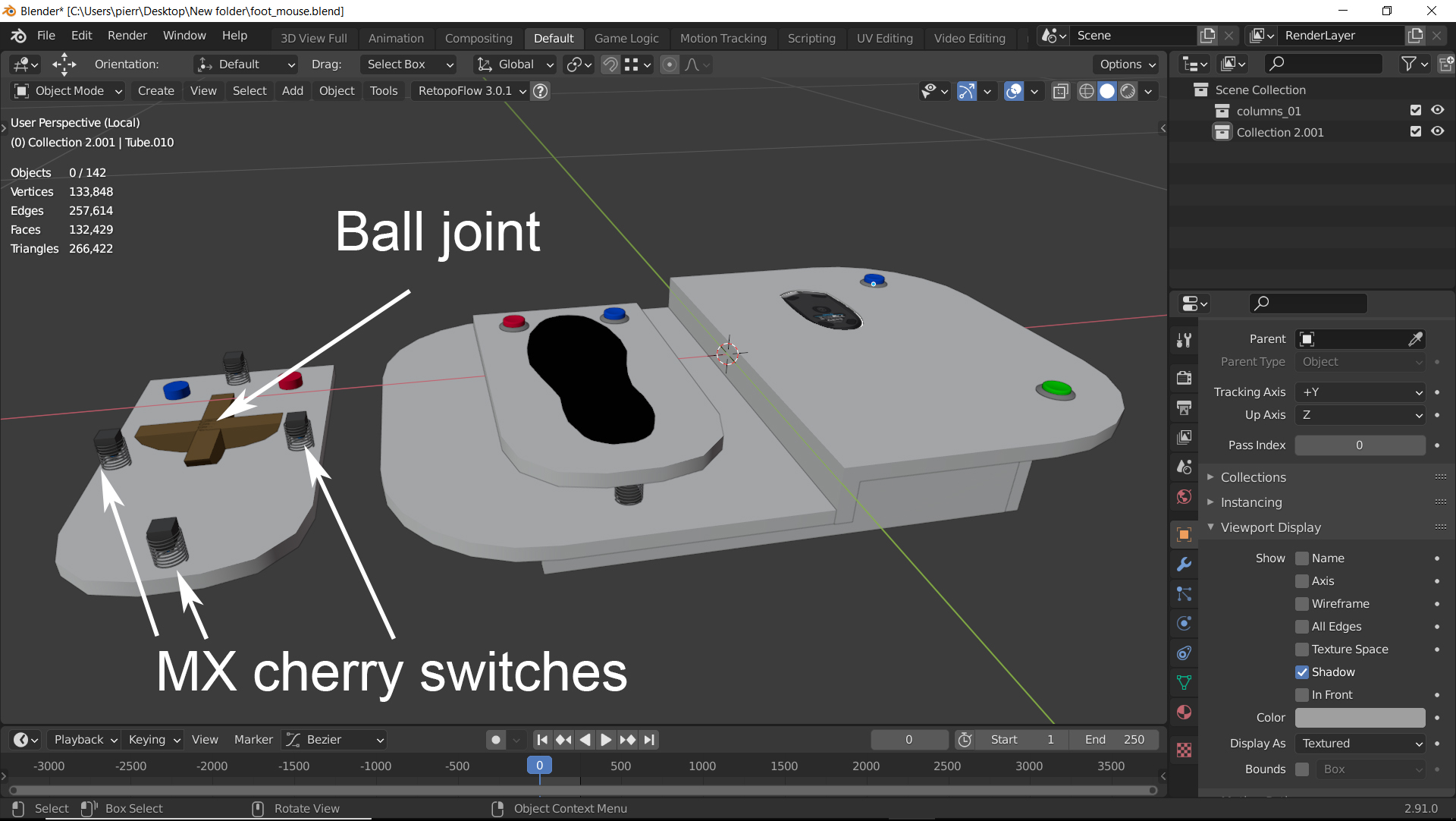The width and height of the screenshot is (1456, 821).
Task: Exclude columns_01 collection via checkbox
Action: point(1415,111)
